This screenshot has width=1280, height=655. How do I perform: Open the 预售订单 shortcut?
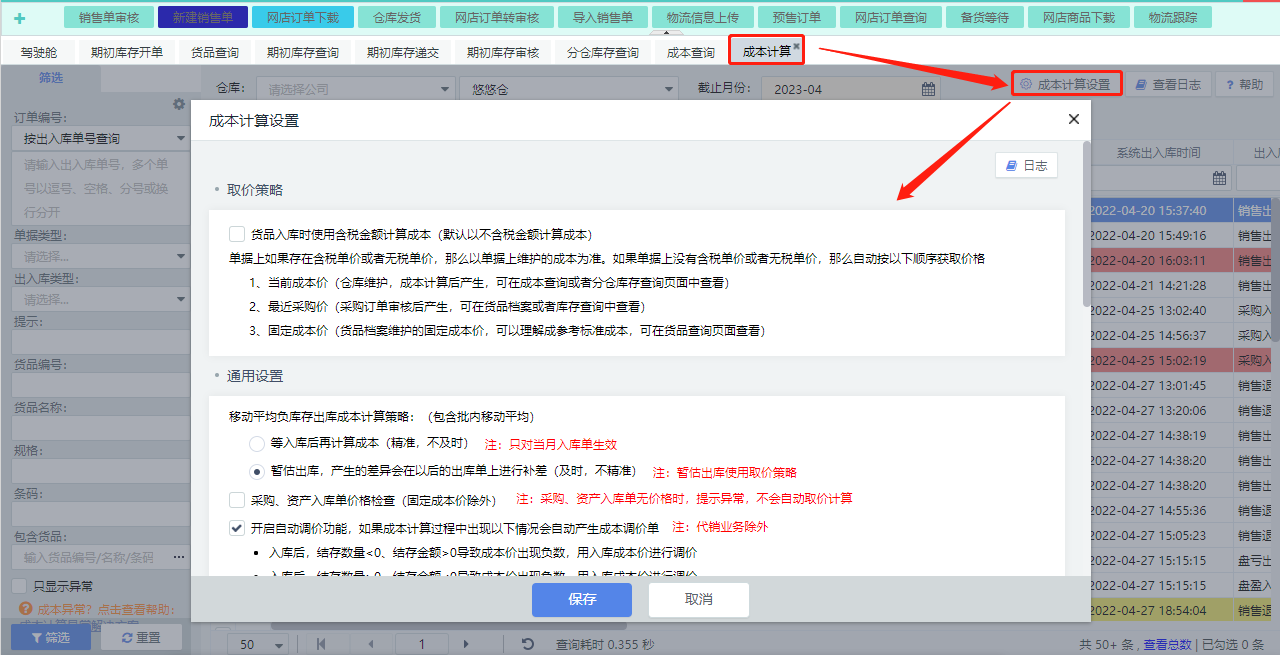tap(797, 17)
